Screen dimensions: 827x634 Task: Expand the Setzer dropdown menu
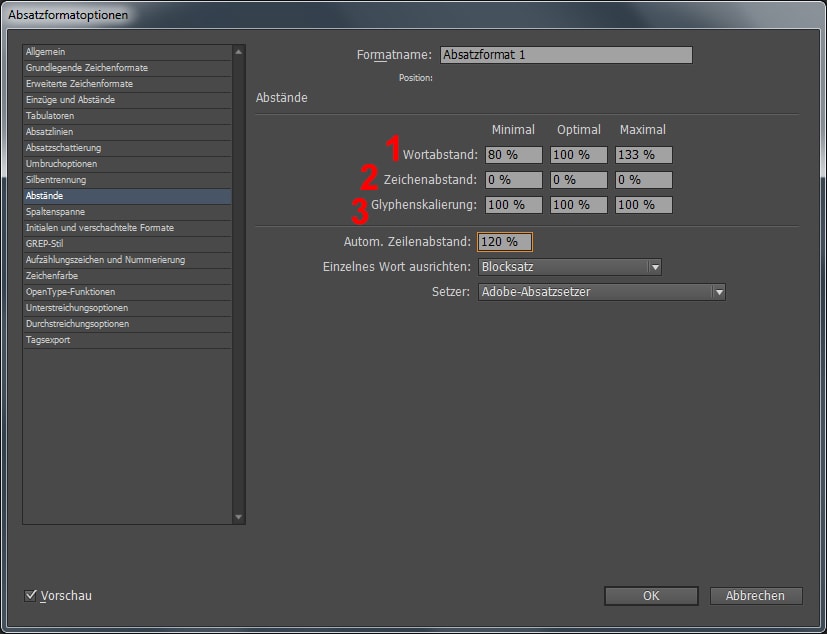601,292
